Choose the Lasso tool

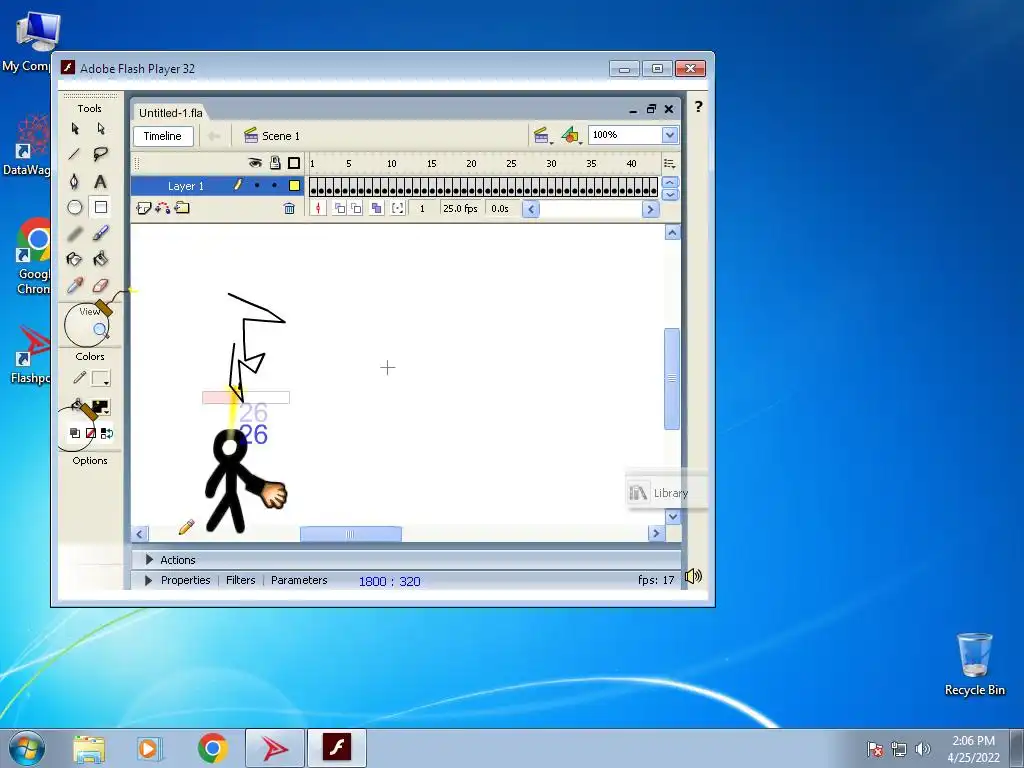coord(101,155)
